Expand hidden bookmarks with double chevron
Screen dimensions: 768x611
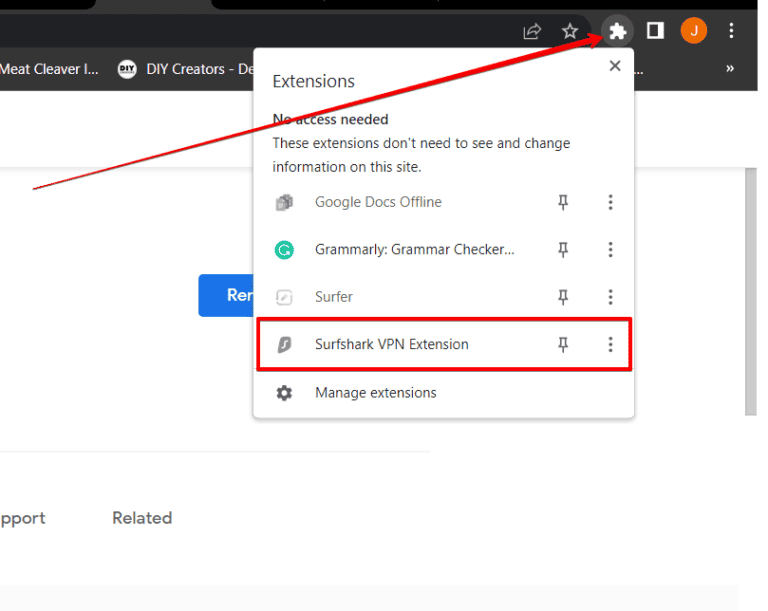[730, 69]
